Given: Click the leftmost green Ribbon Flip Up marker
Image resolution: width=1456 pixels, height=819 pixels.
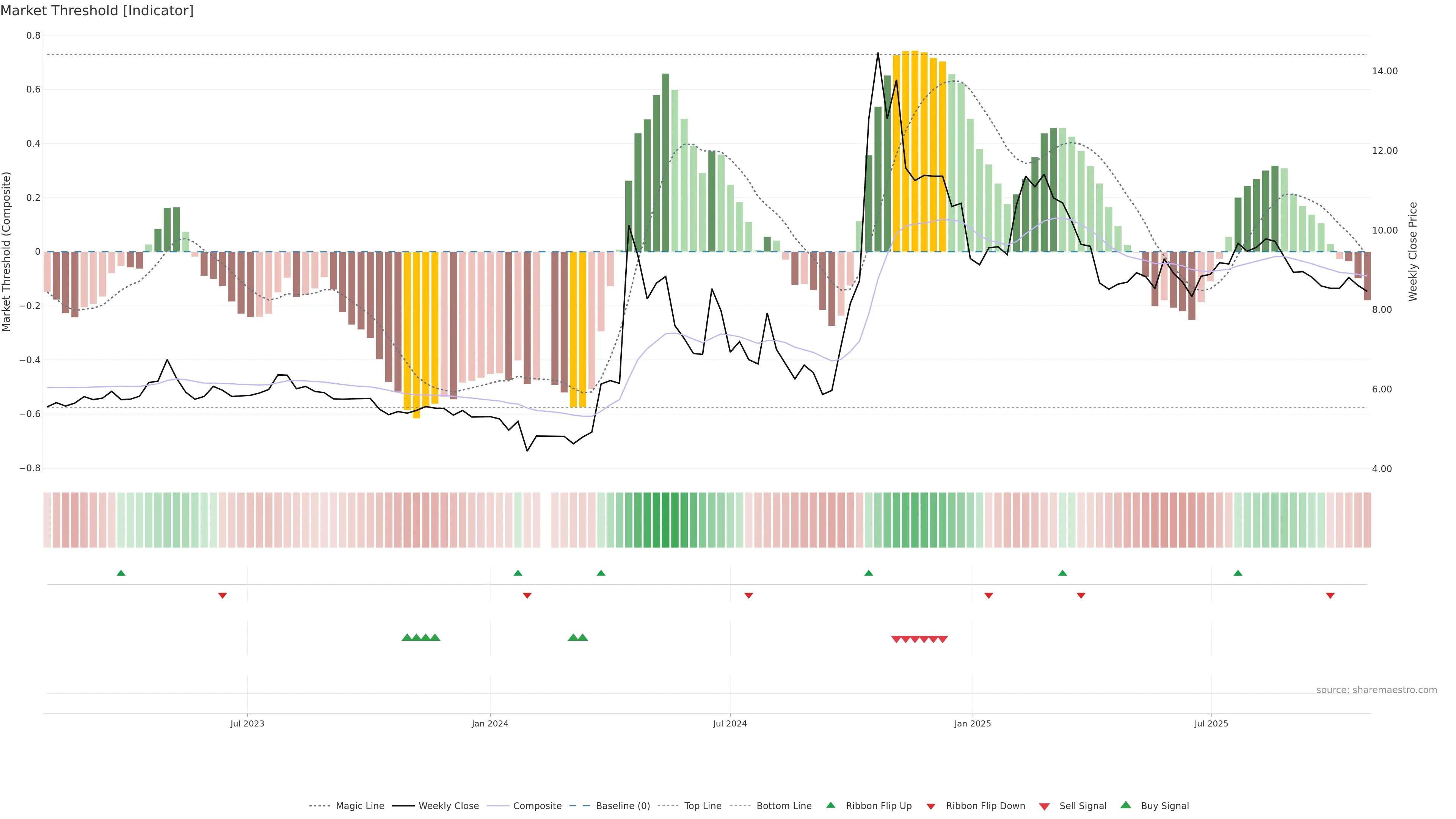Looking at the screenshot, I should pos(121,573).
